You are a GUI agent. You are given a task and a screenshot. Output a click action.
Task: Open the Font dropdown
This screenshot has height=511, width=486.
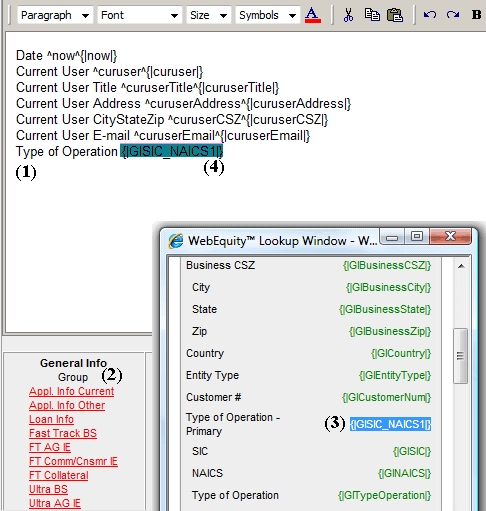pyautogui.click(x=140, y=15)
